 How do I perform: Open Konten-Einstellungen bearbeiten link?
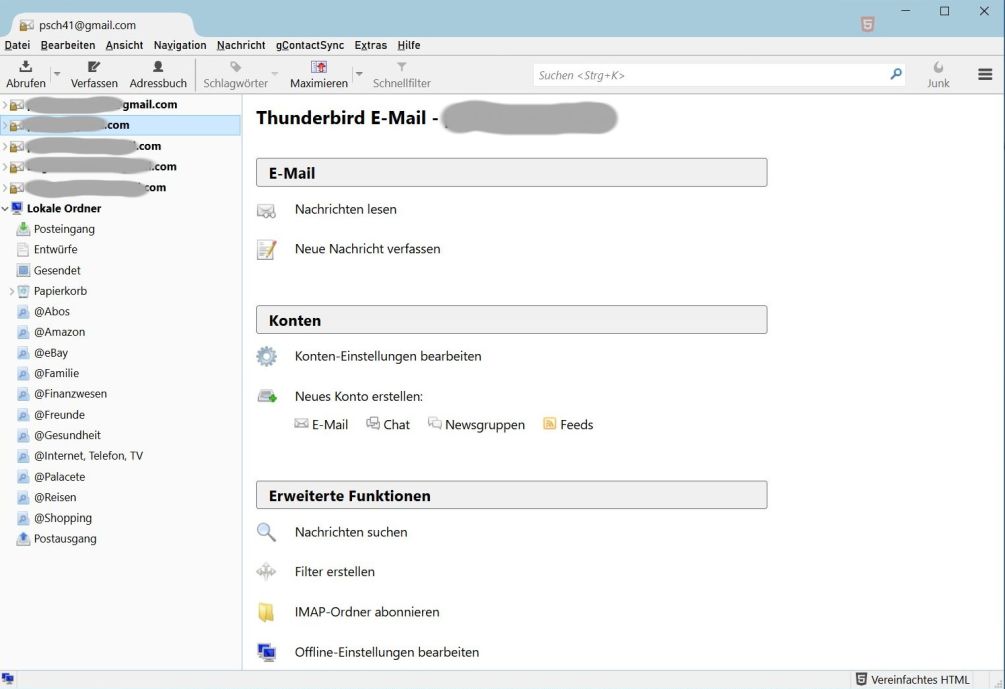[388, 356]
